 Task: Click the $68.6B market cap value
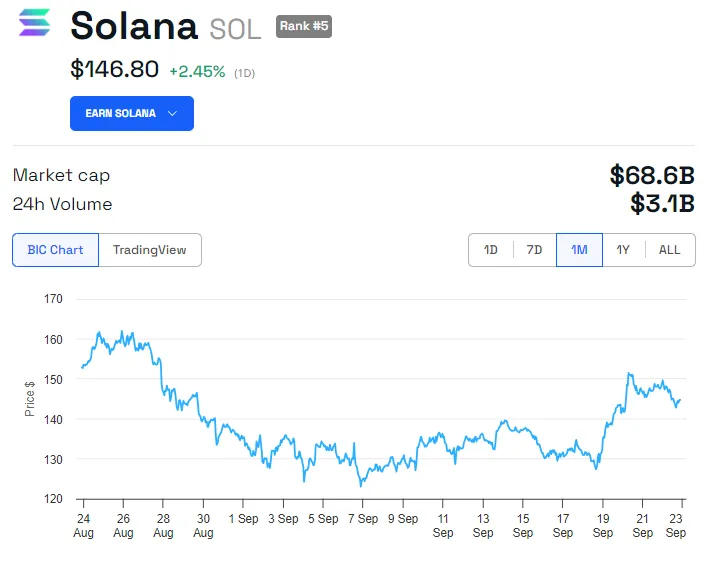pos(652,176)
